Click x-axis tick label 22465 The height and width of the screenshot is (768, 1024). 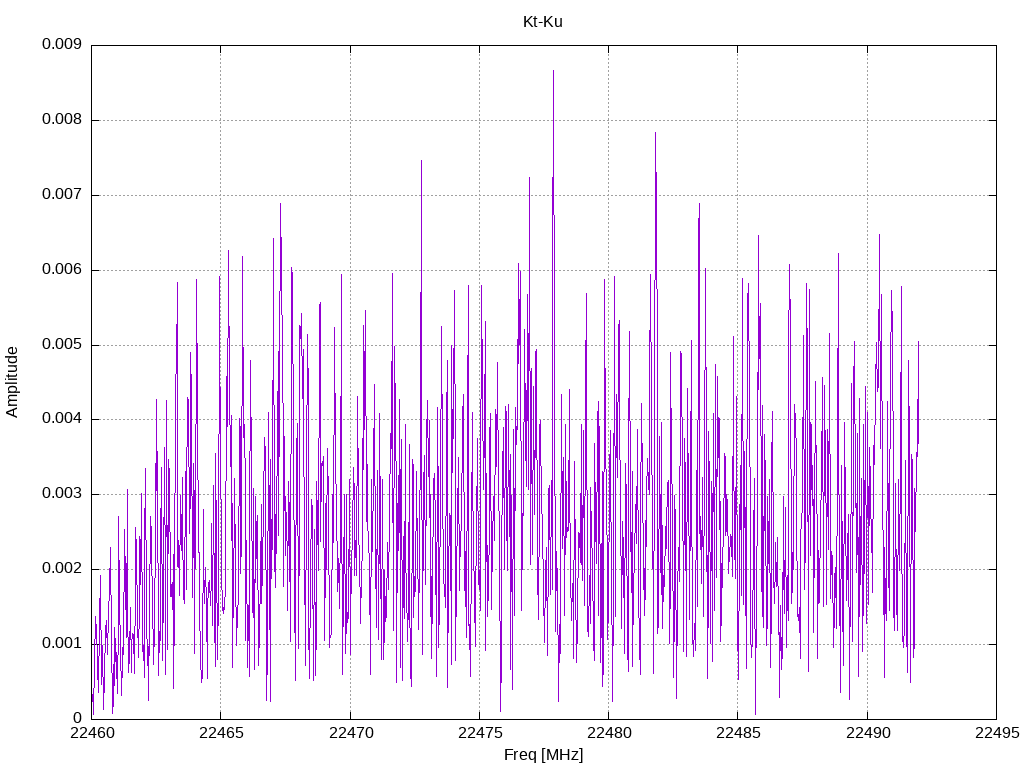221,733
